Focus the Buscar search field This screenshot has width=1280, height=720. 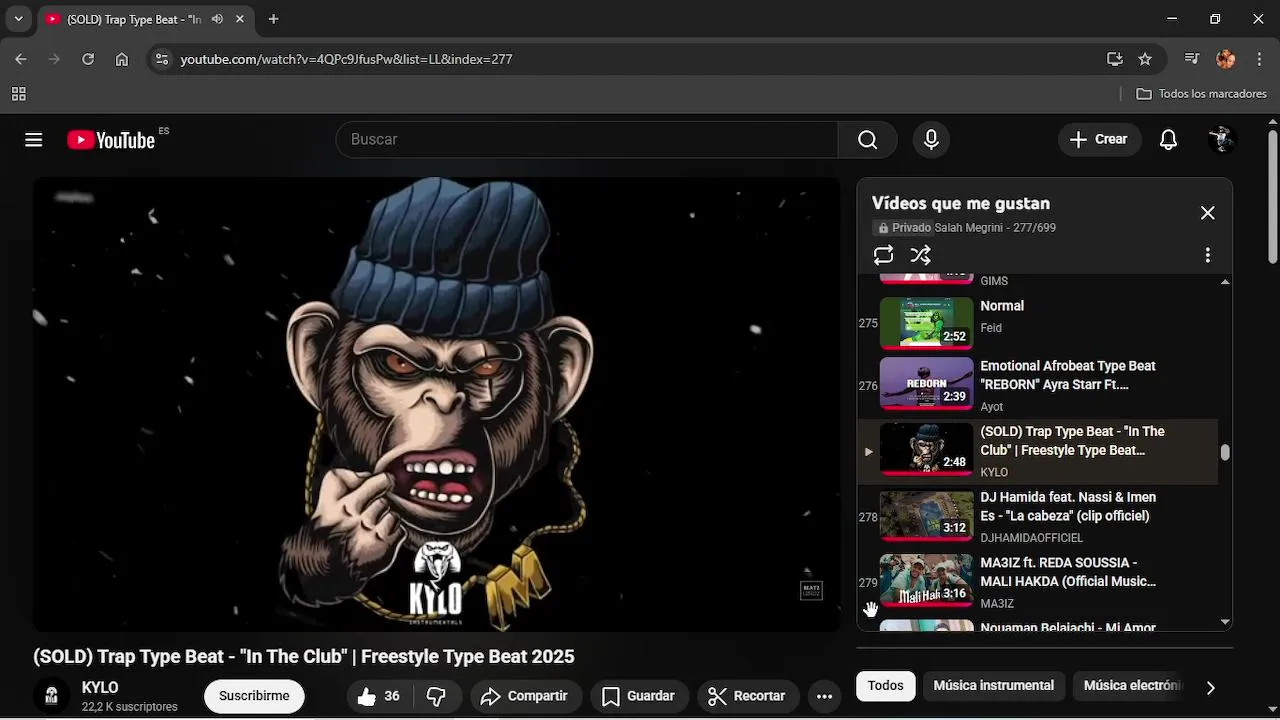587,140
